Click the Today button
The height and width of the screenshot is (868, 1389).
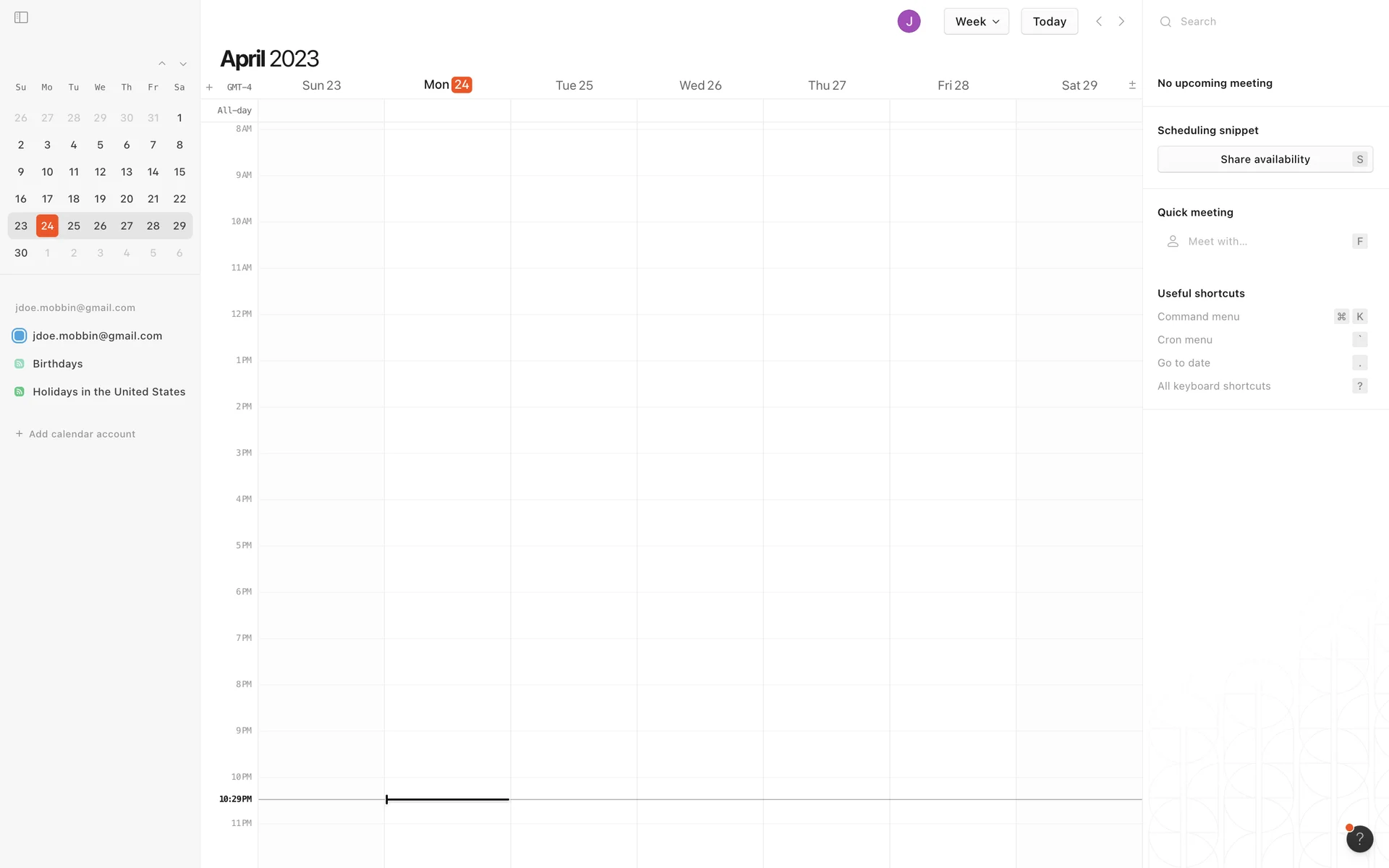click(x=1049, y=22)
